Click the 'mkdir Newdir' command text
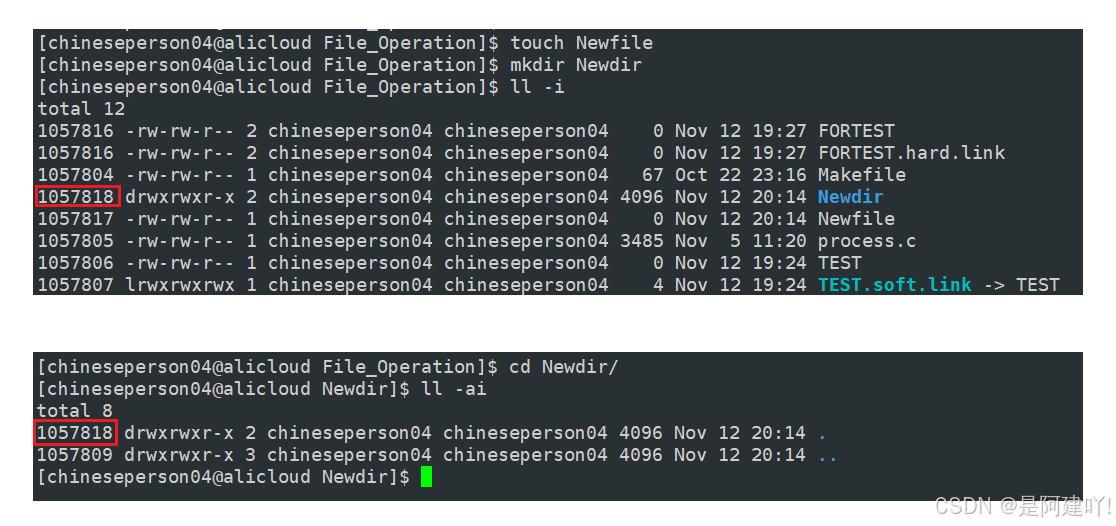This screenshot has height=526, width=1116. click(x=575, y=65)
